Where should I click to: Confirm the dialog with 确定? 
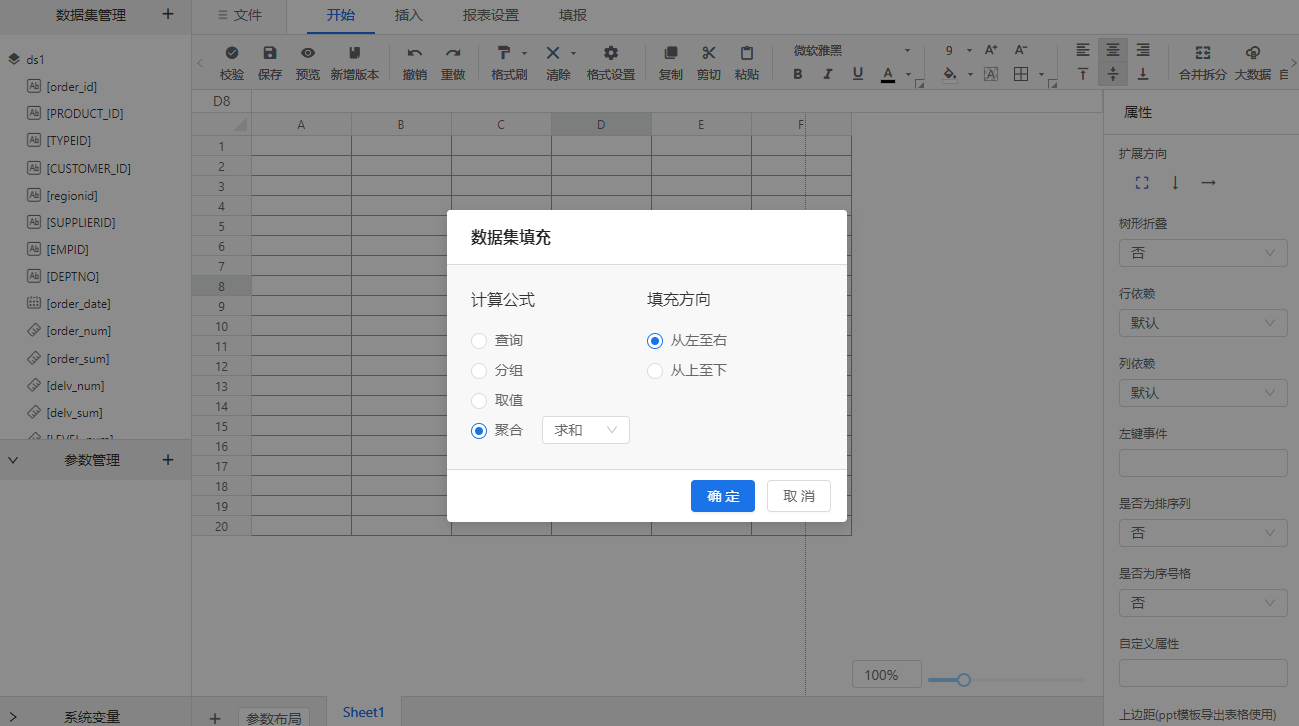point(723,496)
